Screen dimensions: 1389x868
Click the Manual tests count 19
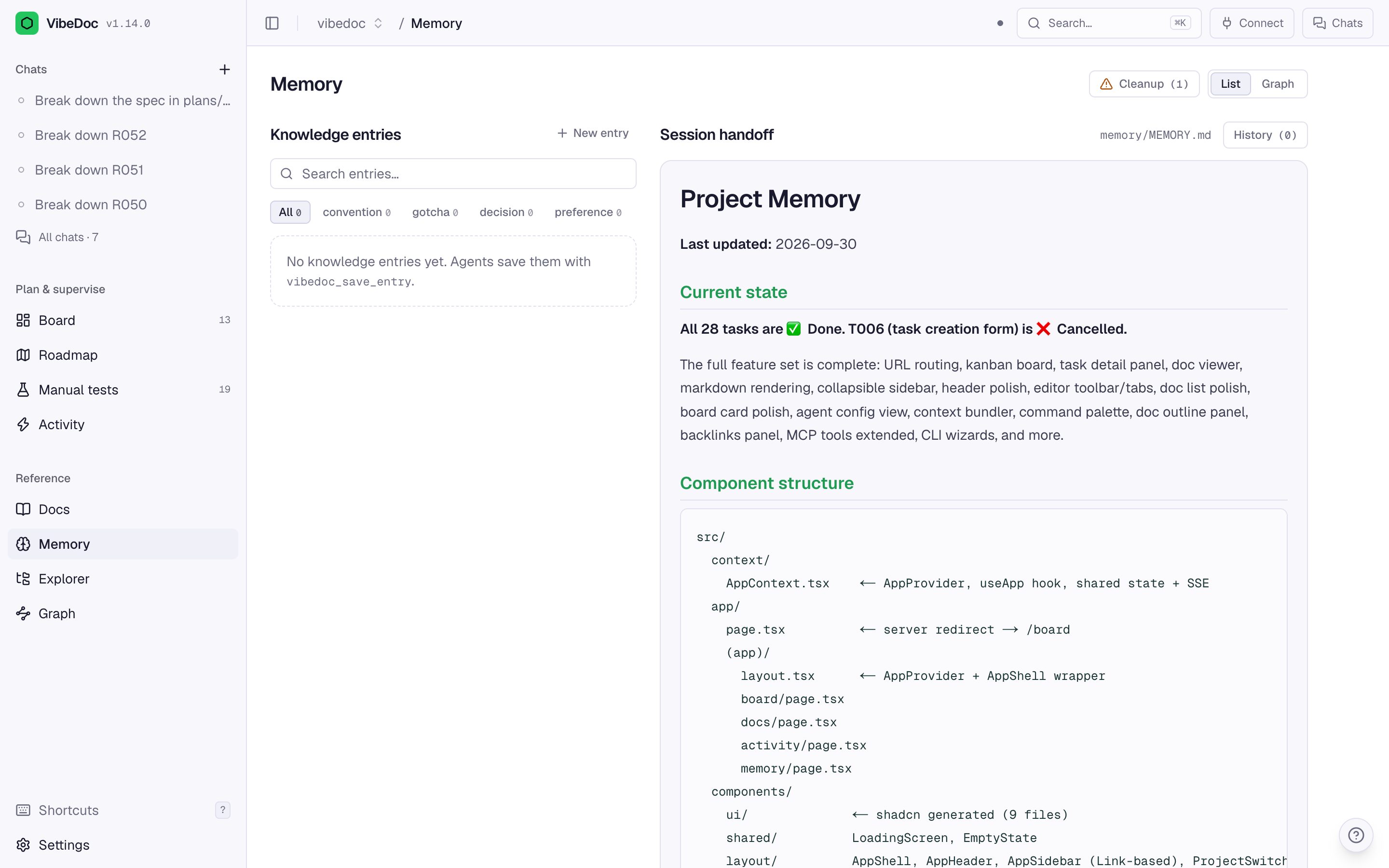pos(224,389)
